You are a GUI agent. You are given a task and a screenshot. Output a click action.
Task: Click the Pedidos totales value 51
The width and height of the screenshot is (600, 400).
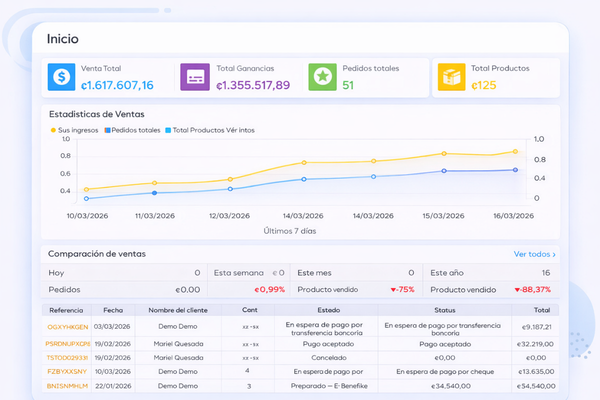[348, 85]
